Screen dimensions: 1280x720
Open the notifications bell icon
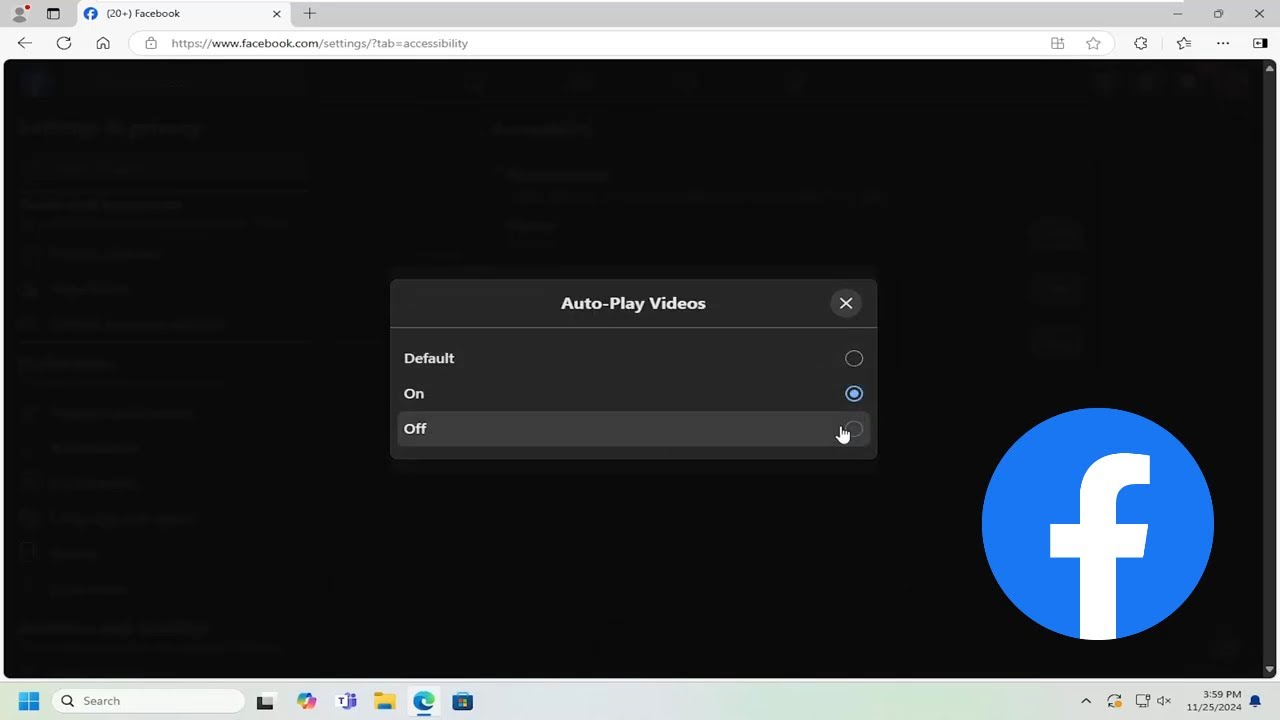(1256, 701)
